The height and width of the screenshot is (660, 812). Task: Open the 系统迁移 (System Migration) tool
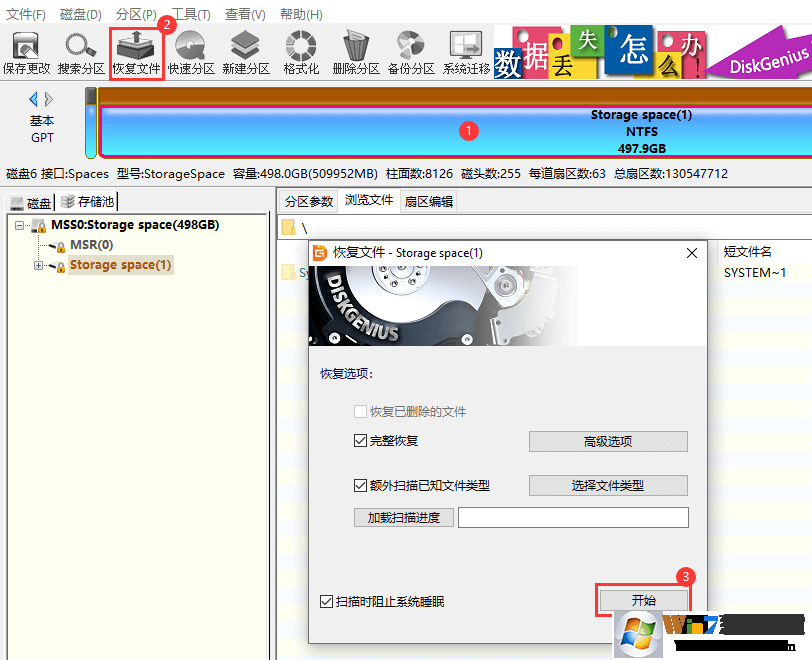(464, 51)
